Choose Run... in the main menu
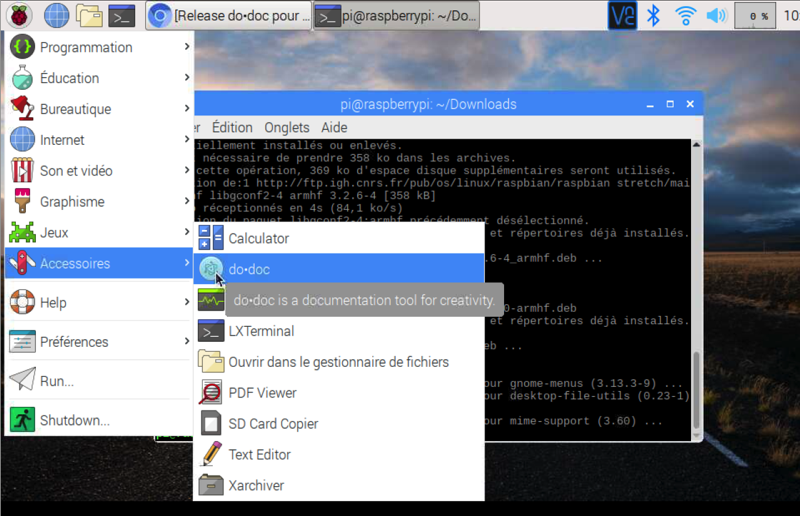This screenshot has width=800, height=516. pyautogui.click(x=56, y=381)
